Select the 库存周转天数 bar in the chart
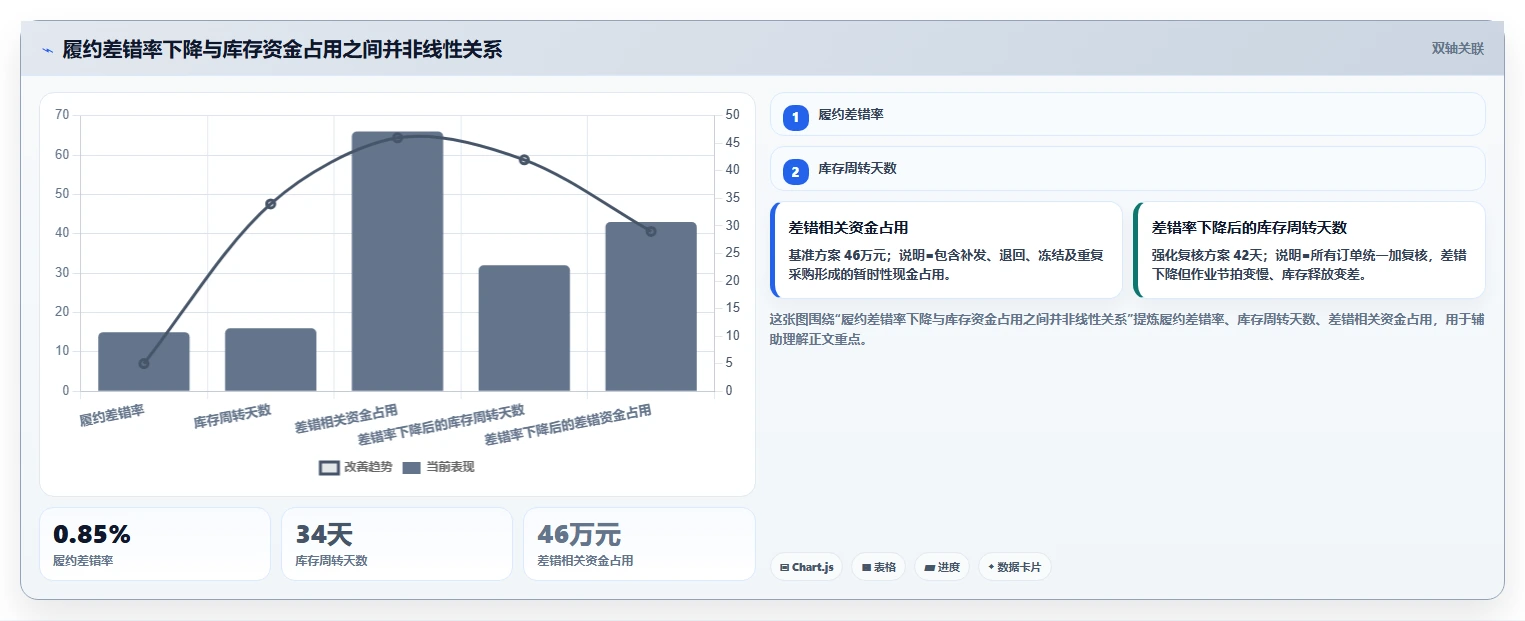 pyautogui.click(x=270, y=360)
